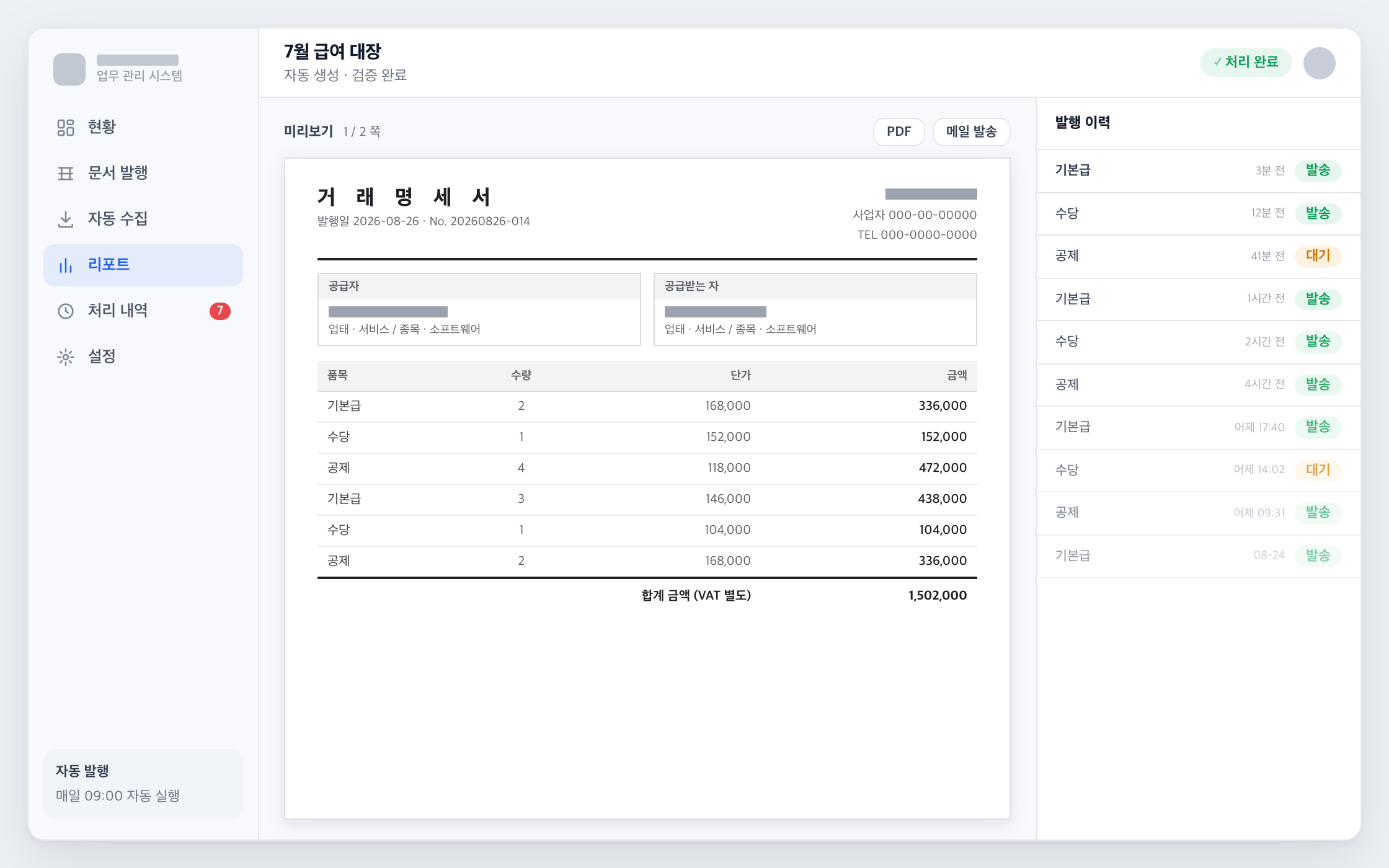Click the 품목 column header
The width and height of the screenshot is (1389, 868).
pyautogui.click(x=338, y=376)
